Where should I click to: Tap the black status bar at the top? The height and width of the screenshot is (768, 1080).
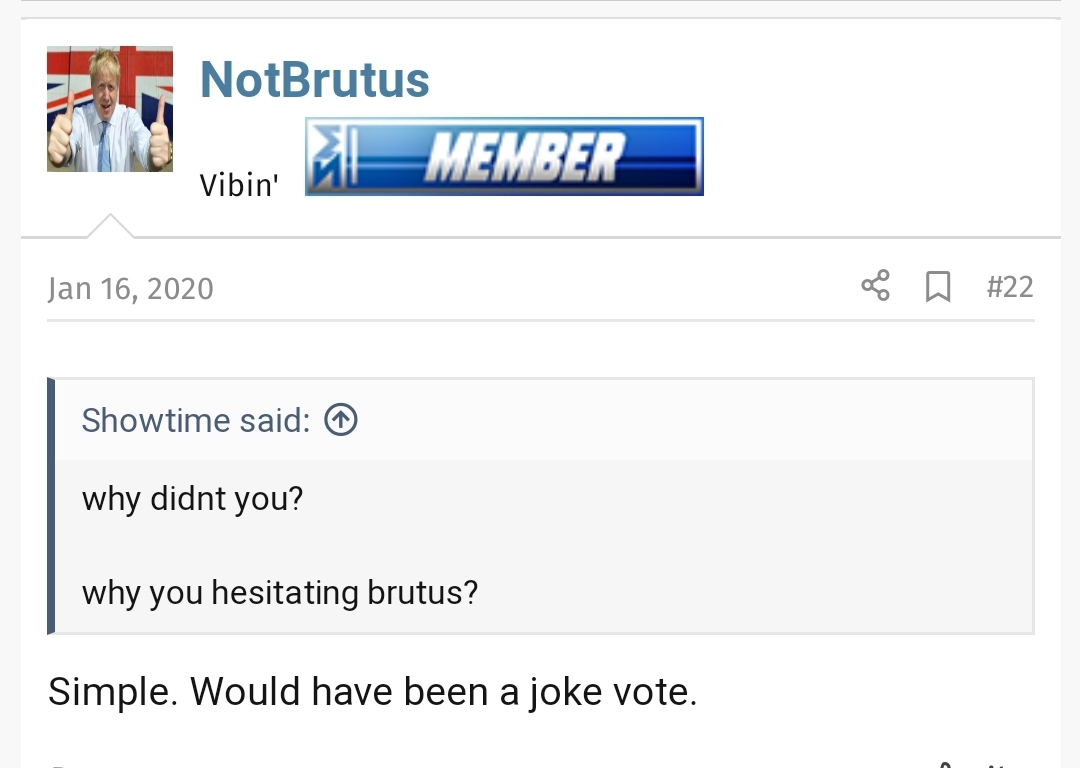(x=540, y=7)
